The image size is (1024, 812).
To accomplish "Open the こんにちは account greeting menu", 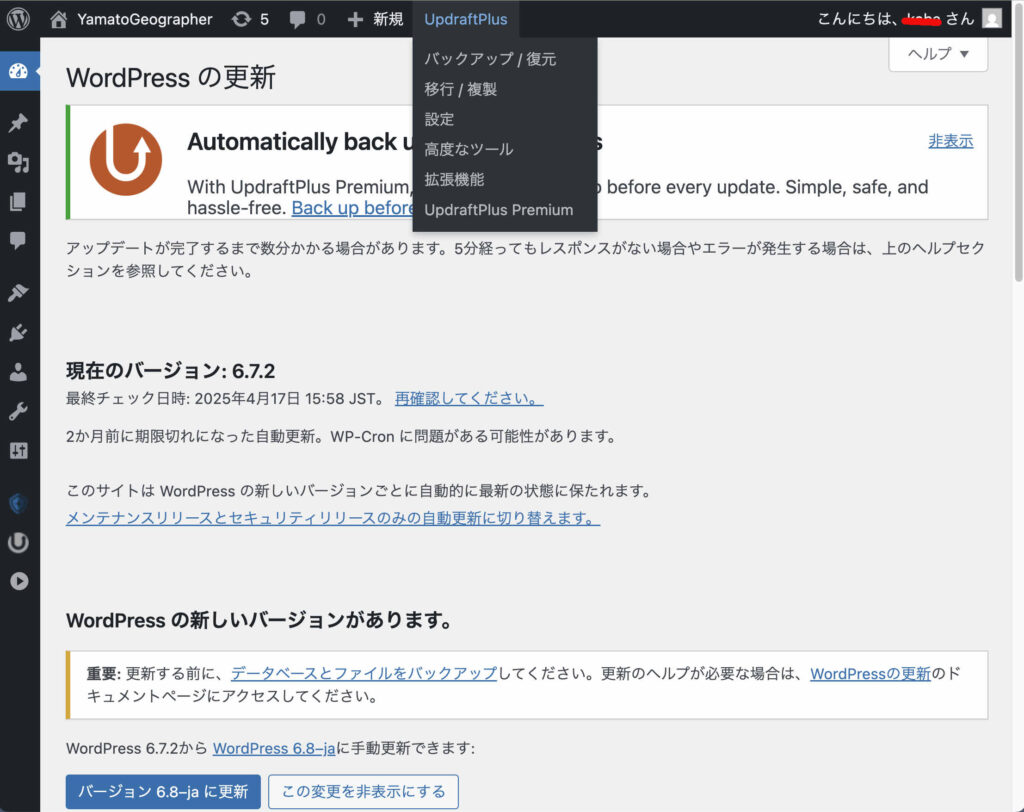I will [896, 19].
